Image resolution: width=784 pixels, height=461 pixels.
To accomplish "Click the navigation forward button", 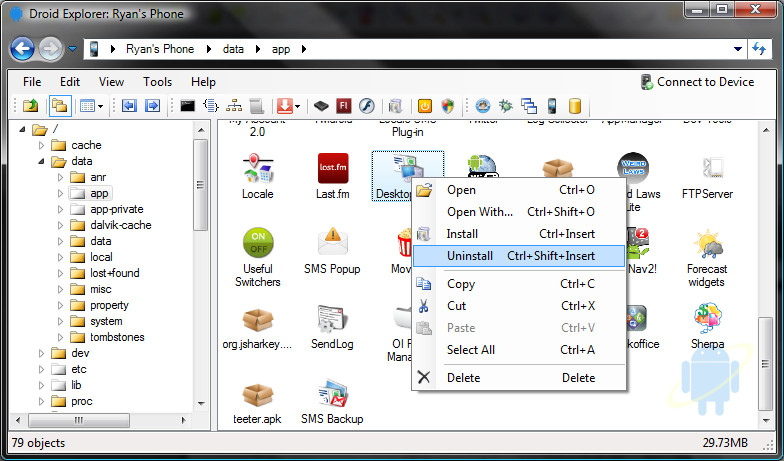I will pyautogui.click(x=50, y=49).
